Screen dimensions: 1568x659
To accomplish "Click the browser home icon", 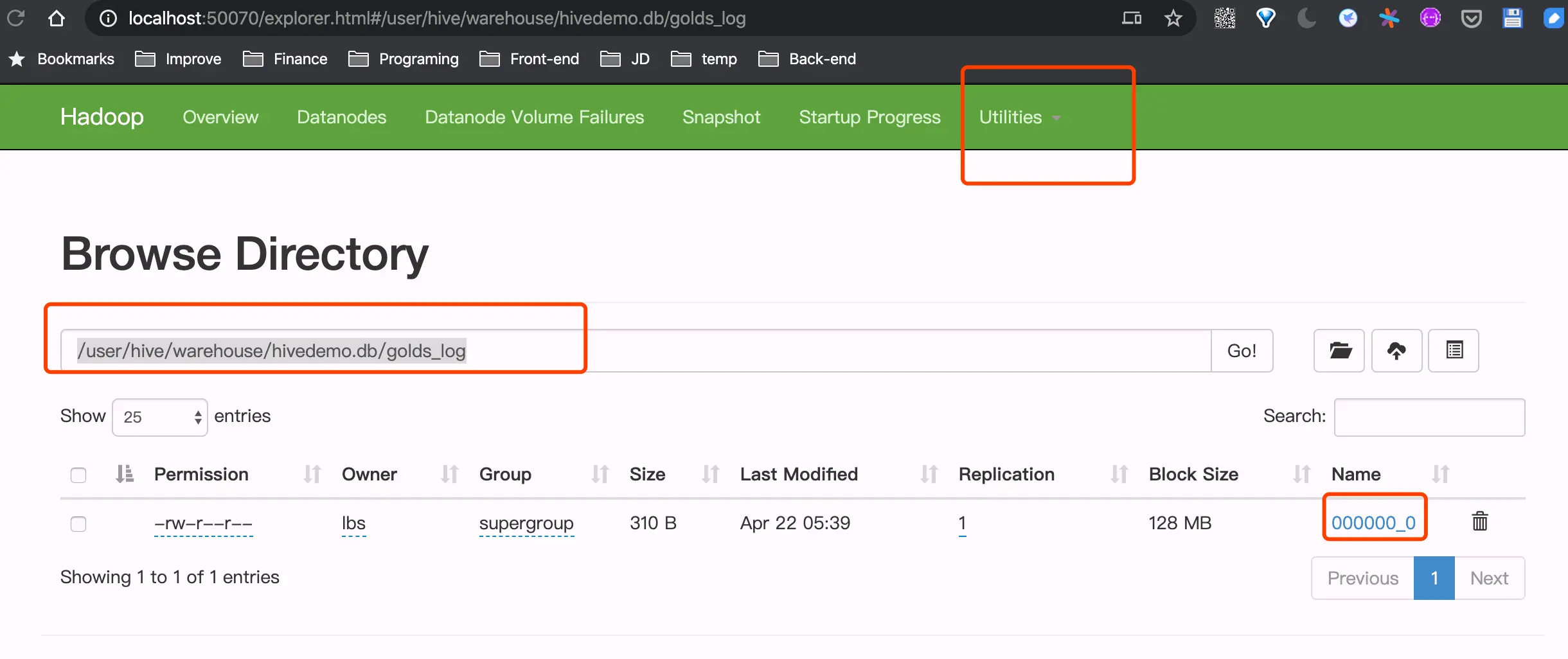I will tap(57, 18).
